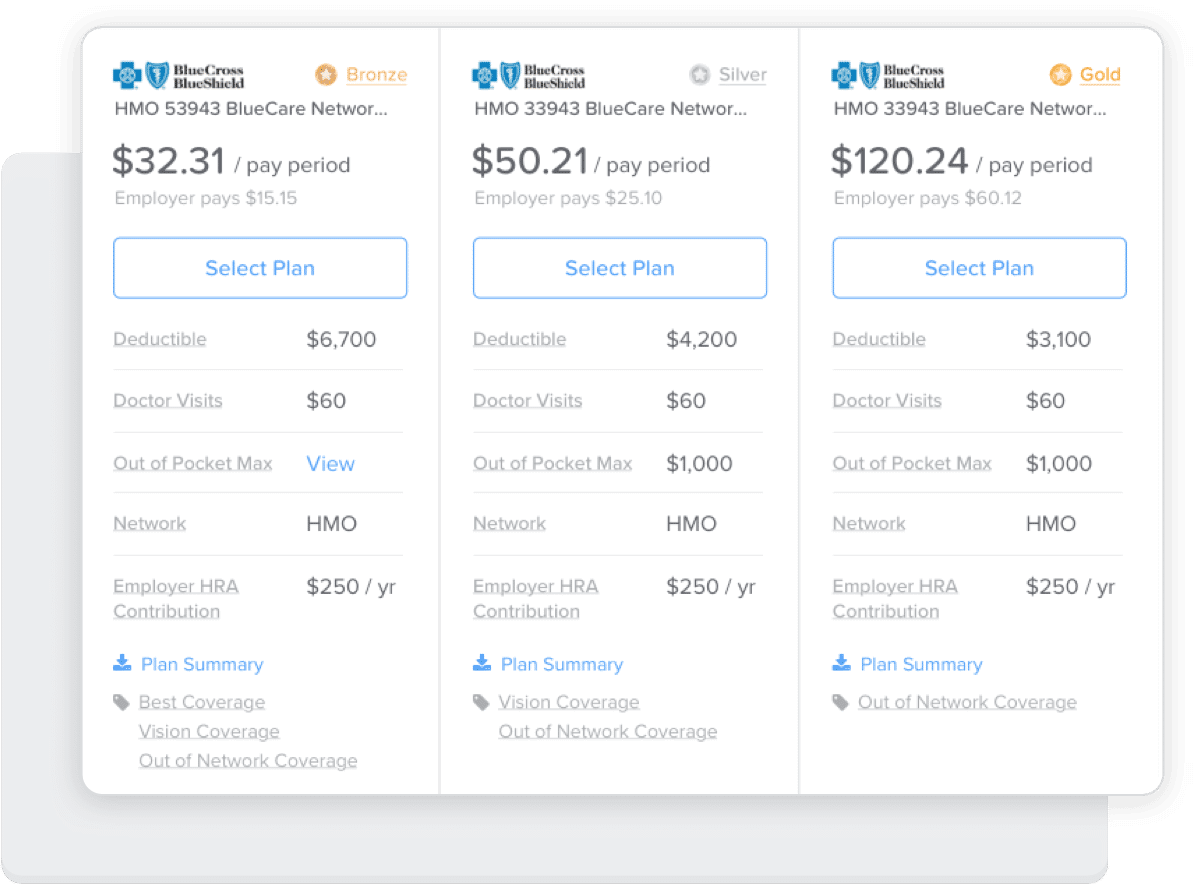Click the Bronze plan name title
Screen dimensions: 1194x884
click(250, 108)
